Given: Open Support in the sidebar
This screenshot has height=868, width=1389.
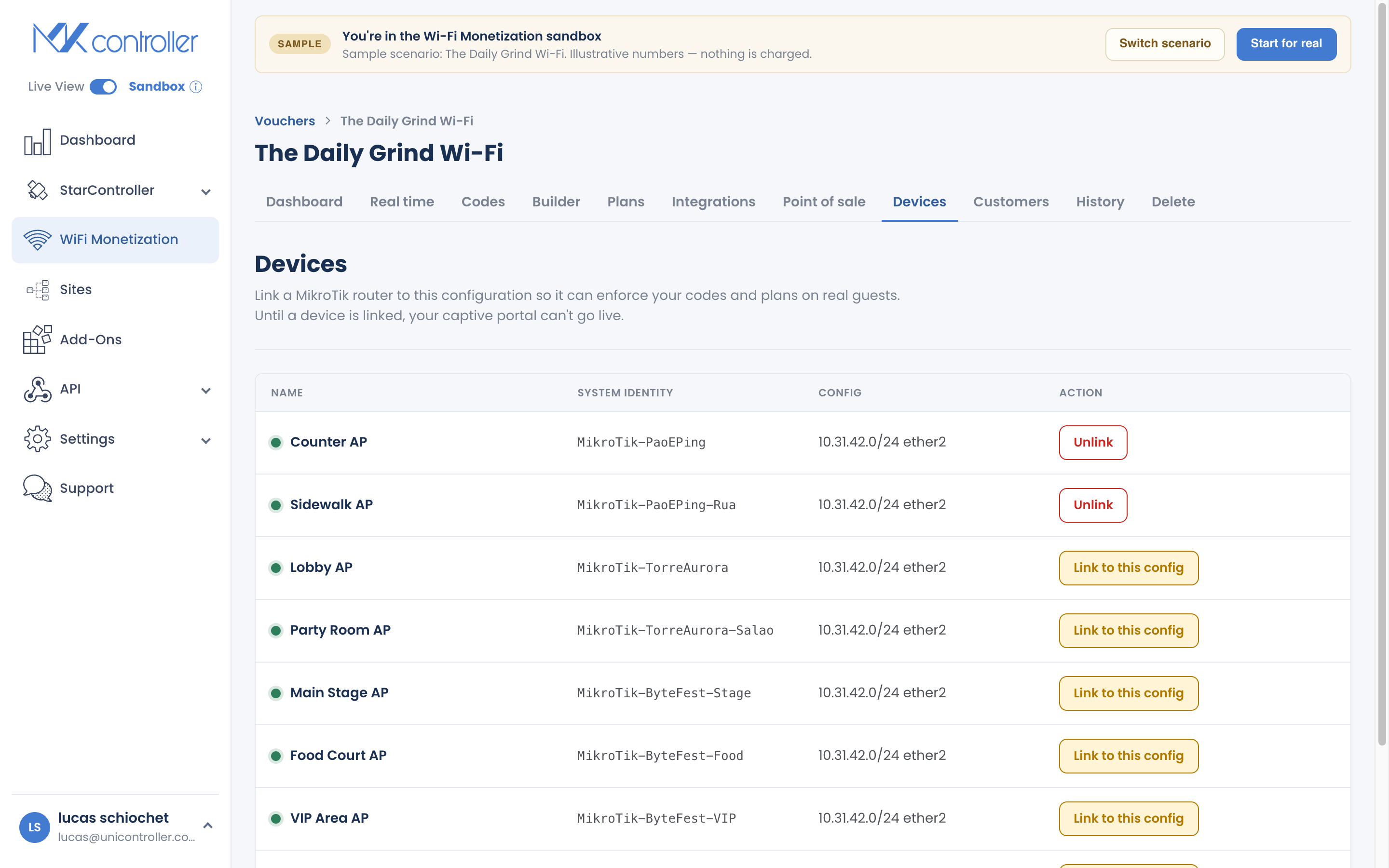Looking at the screenshot, I should [x=115, y=488].
